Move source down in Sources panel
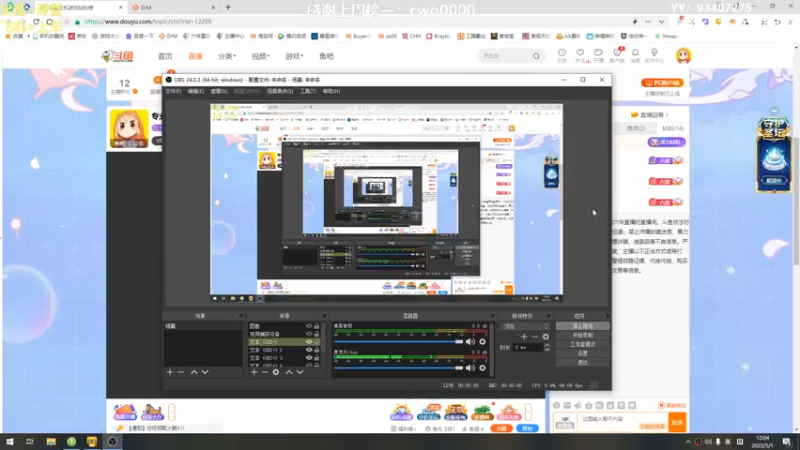Screen dimensions: 800x450 [300, 372]
